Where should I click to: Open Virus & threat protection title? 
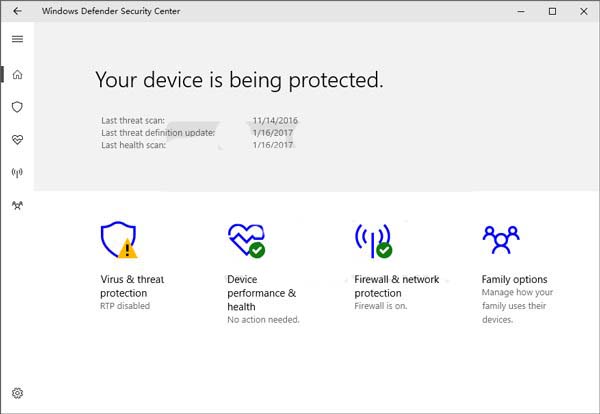point(132,286)
